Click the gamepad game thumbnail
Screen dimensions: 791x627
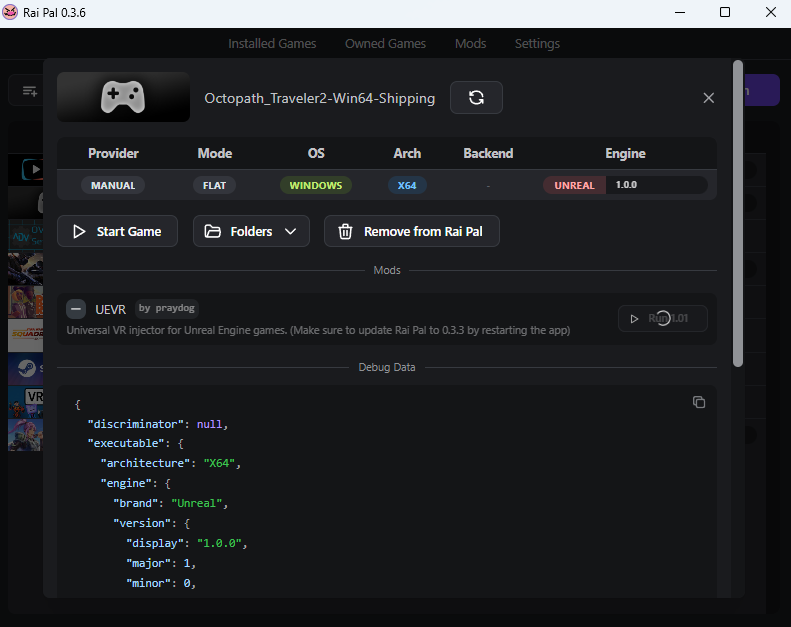(124, 97)
